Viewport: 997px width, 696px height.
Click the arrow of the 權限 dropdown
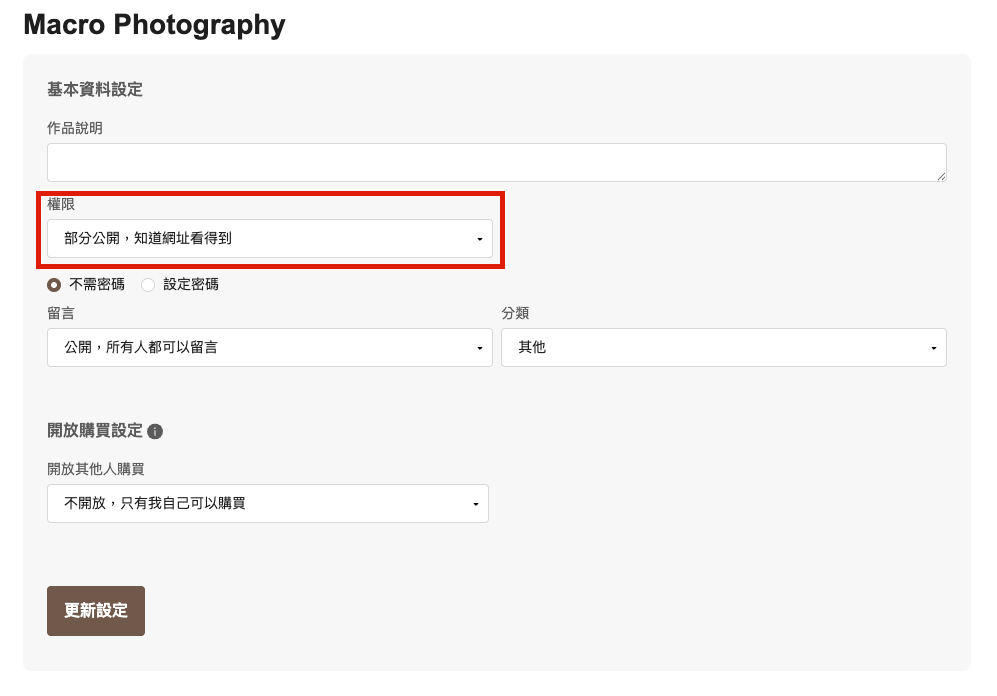(x=479, y=239)
